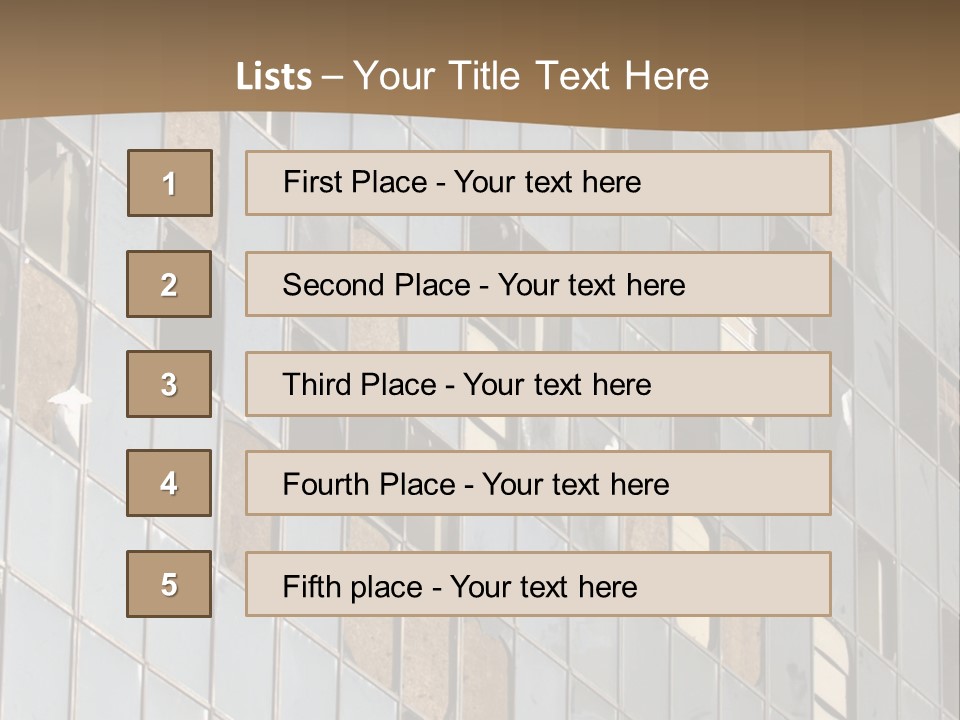Click the number 1 box
The height and width of the screenshot is (720, 960).
(x=170, y=183)
